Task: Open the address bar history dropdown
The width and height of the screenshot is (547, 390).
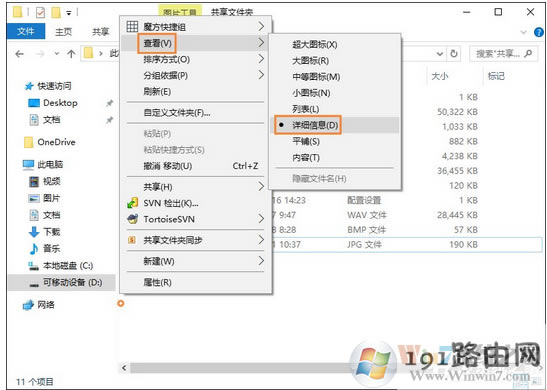Action: pyautogui.click(x=440, y=54)
